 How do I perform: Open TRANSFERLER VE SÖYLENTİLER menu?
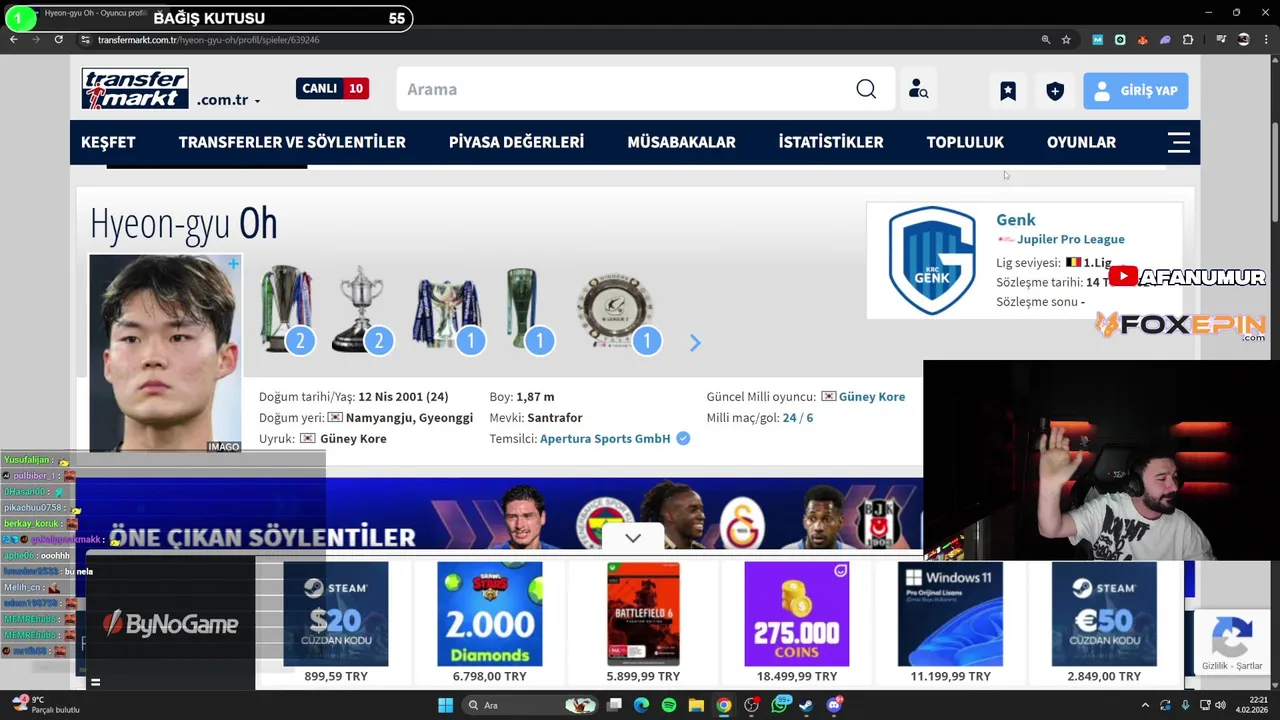[292, 142]
